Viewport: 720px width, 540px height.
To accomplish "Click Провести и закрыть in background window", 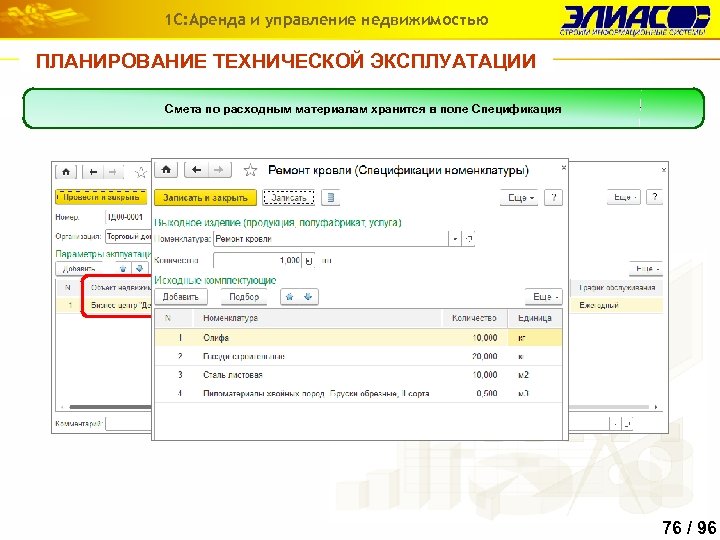I will (x=101, y=197).
